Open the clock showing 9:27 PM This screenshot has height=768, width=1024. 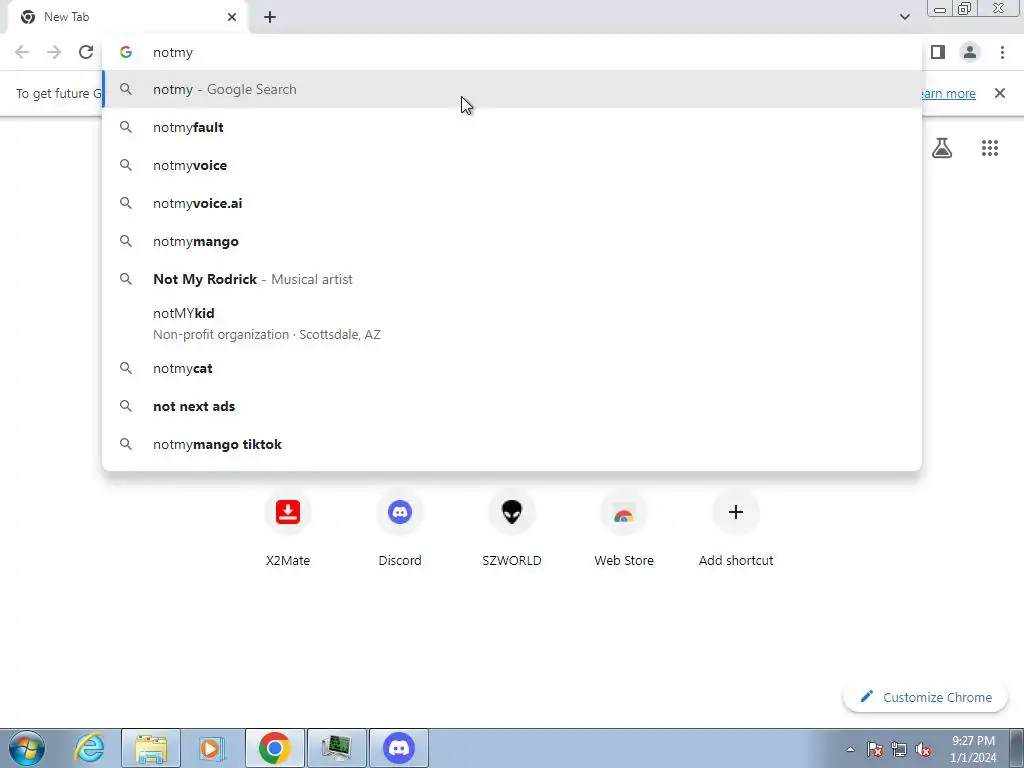pos(973,749)
